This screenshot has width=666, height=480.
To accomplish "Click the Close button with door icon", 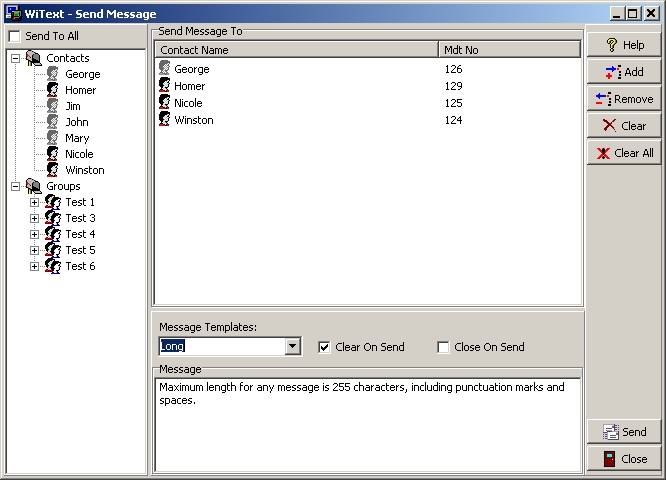I will coord(624,459).
